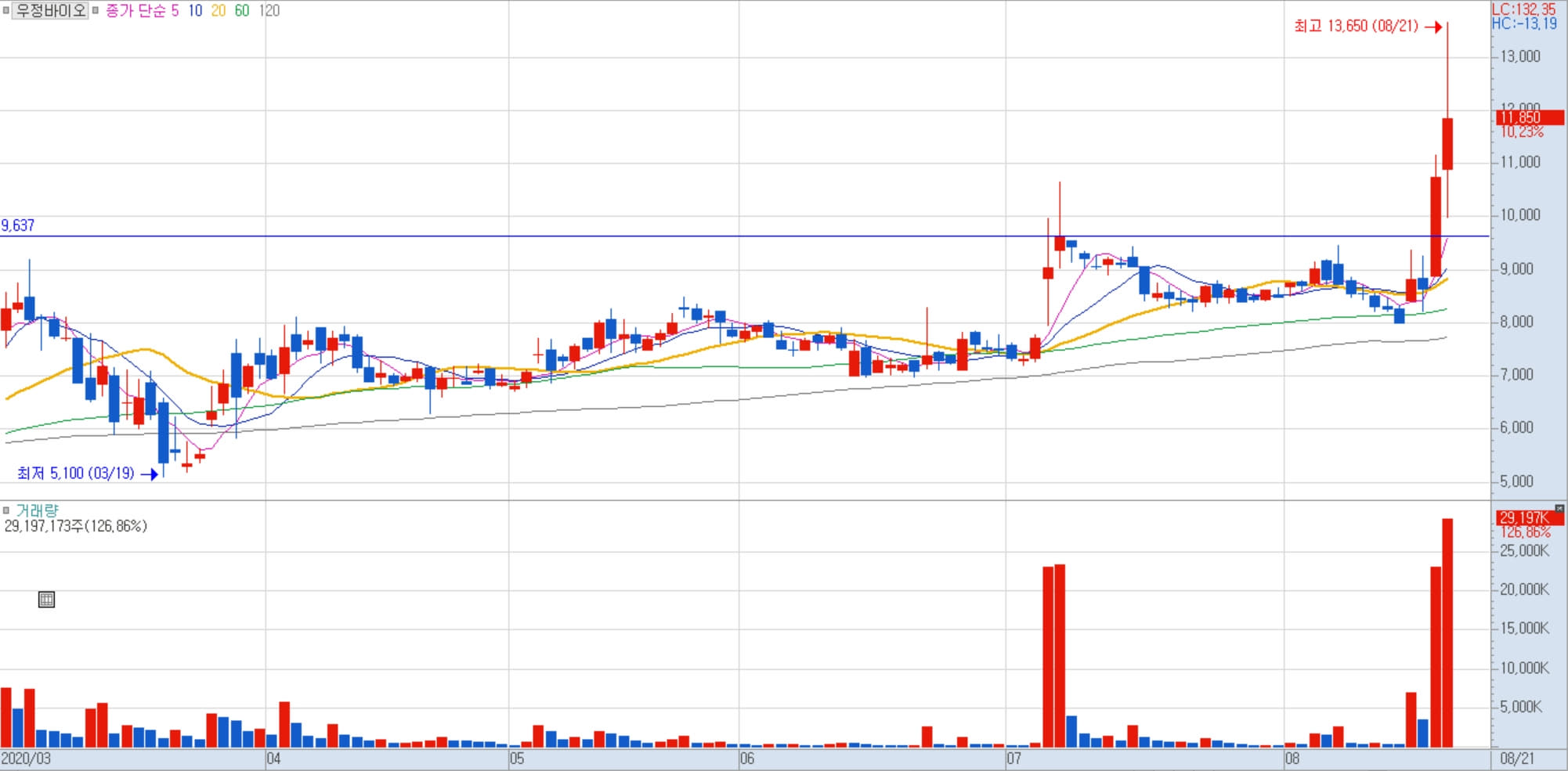Screen dimensions: 1568x771
Task: Click the 06 month marker on date axis
Action: coord(747,758)
